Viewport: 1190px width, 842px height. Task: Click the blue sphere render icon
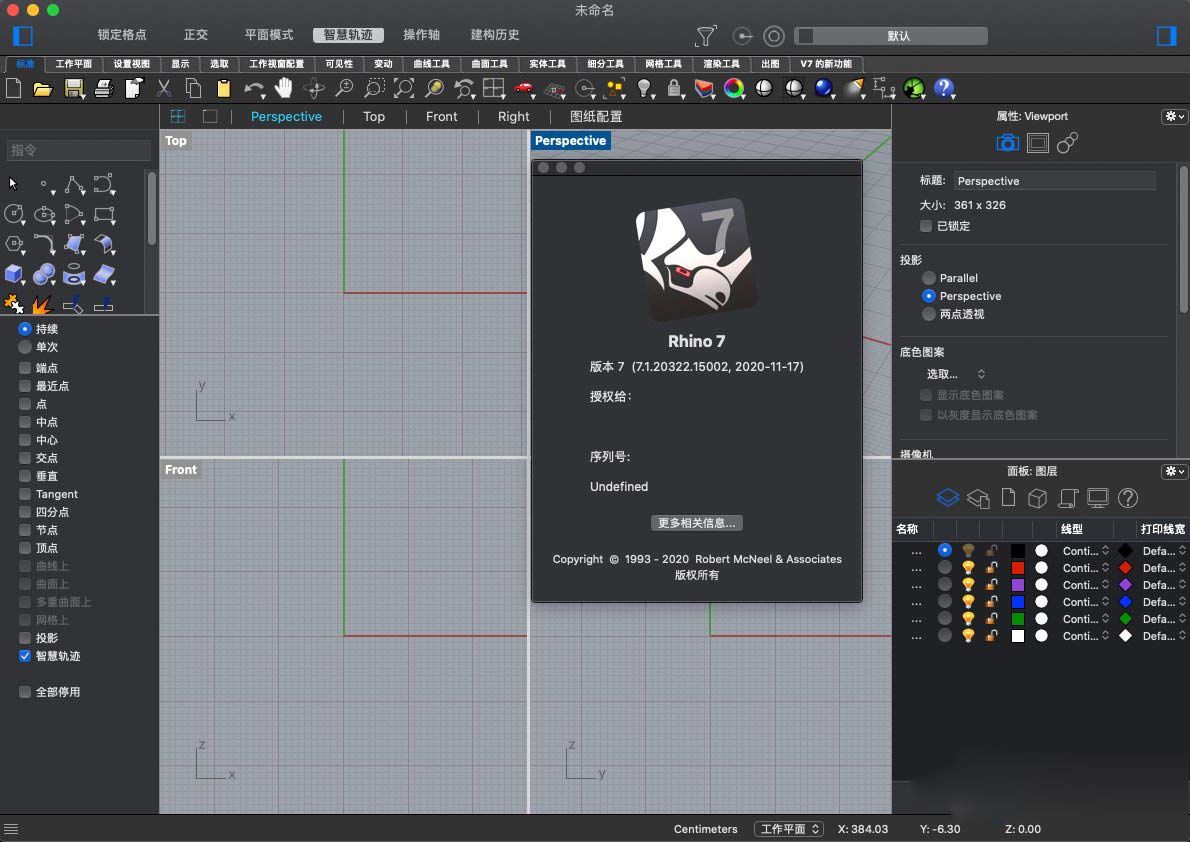pos(823,89)
